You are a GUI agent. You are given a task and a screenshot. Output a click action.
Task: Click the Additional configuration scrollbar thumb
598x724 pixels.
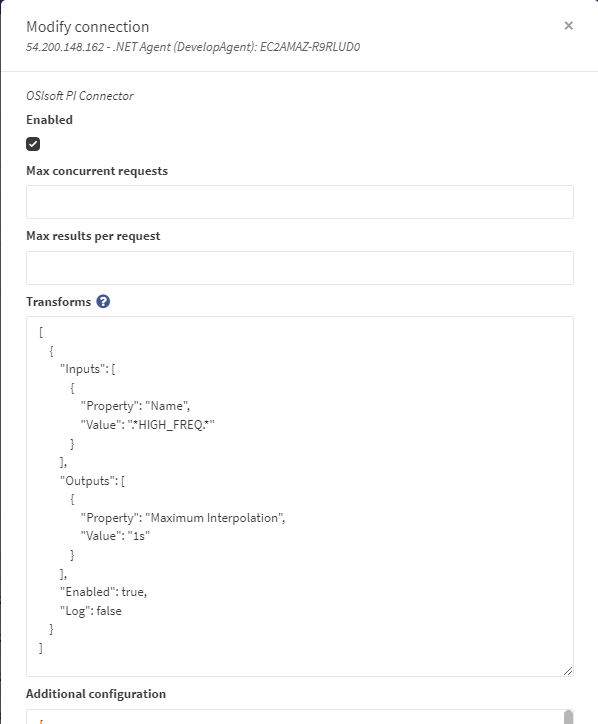coord(568,717)
